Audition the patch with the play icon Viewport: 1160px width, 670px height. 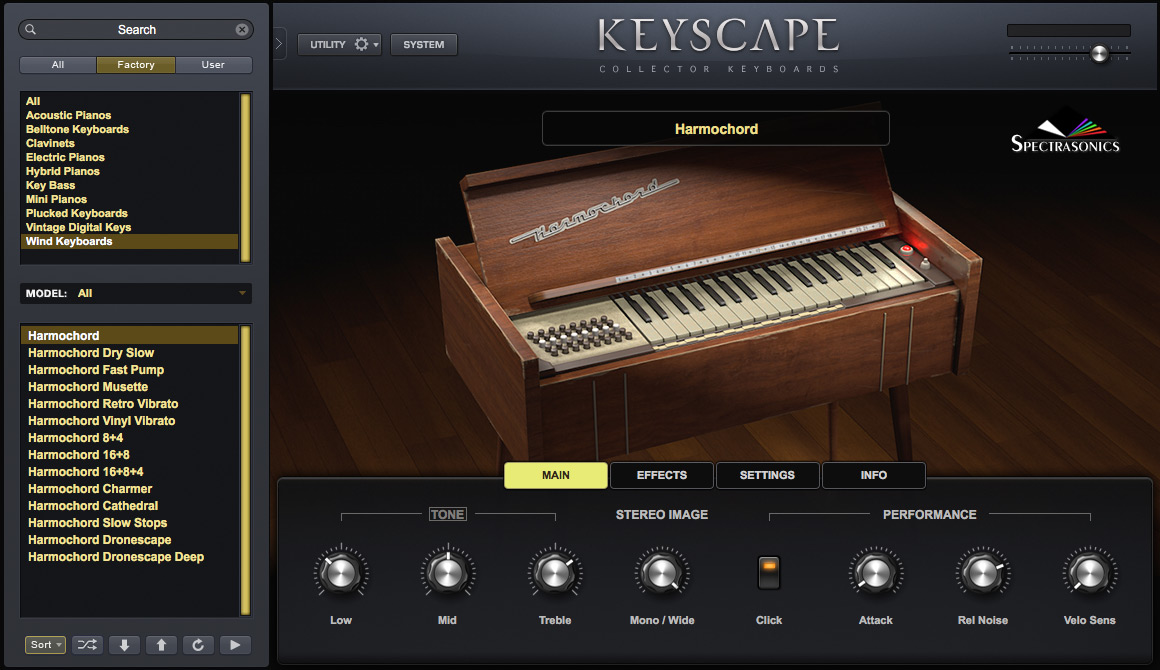pyautogui.click(x=232, y=644)
